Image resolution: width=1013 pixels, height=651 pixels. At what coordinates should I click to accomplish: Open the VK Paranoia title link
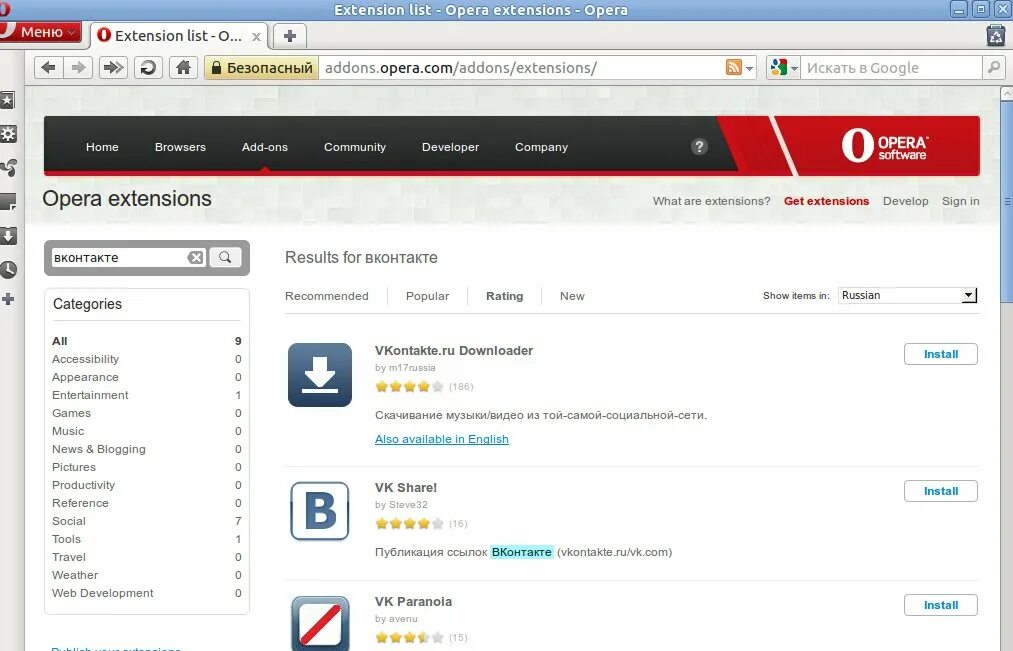413,601
